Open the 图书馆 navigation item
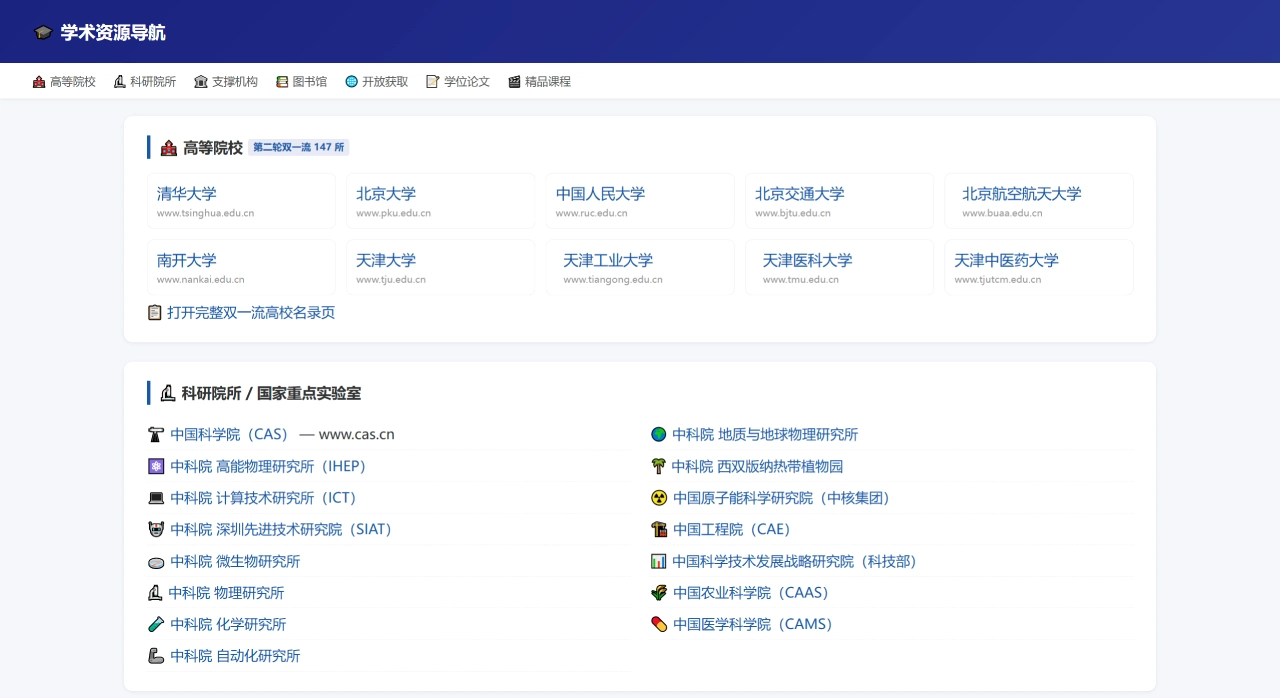 tap(301, 82)
